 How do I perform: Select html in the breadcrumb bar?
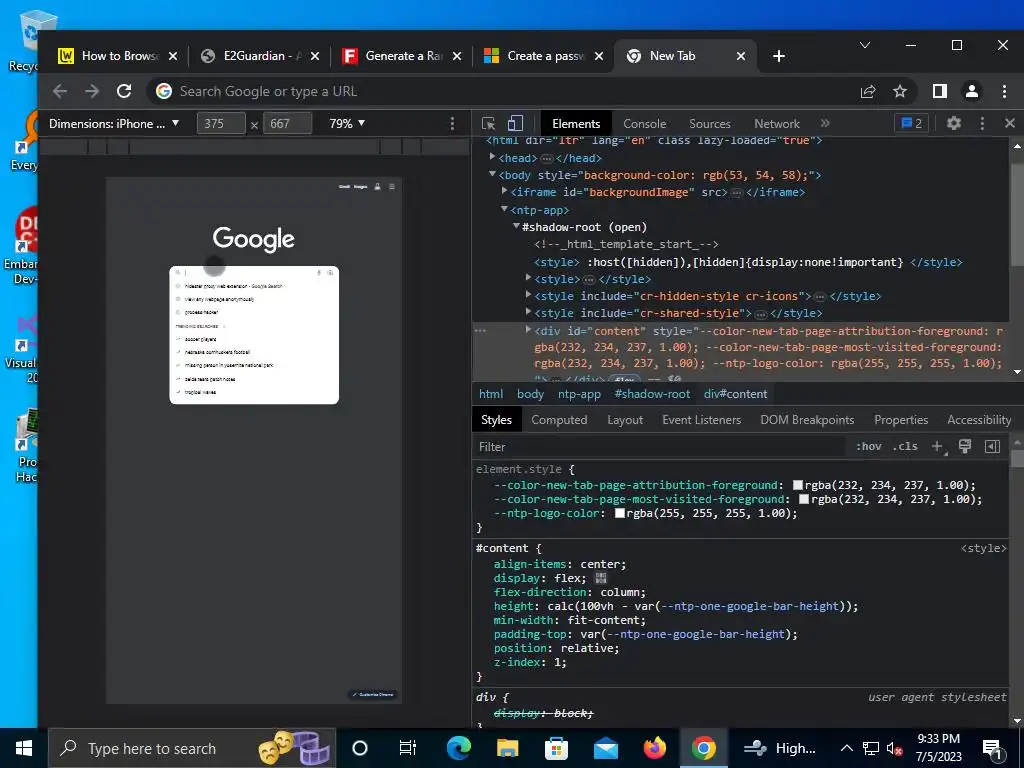tap(491, 394)
